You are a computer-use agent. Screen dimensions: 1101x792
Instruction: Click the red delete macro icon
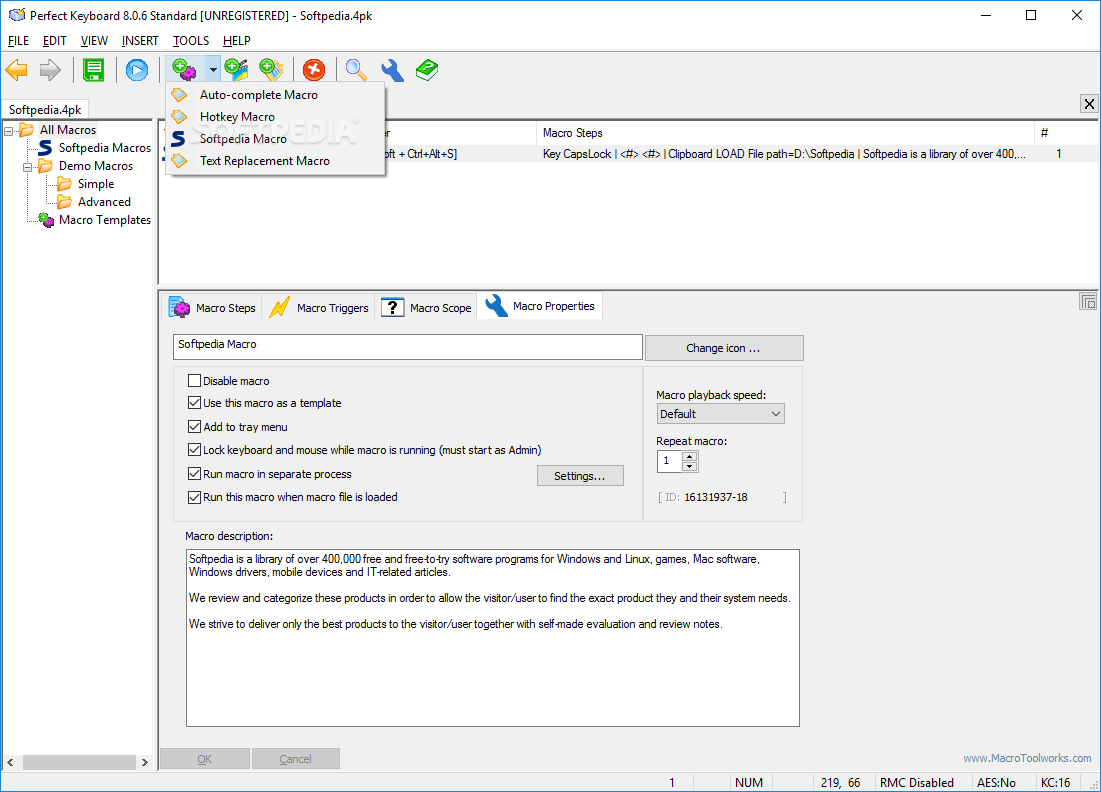click(x=314, y=70)
